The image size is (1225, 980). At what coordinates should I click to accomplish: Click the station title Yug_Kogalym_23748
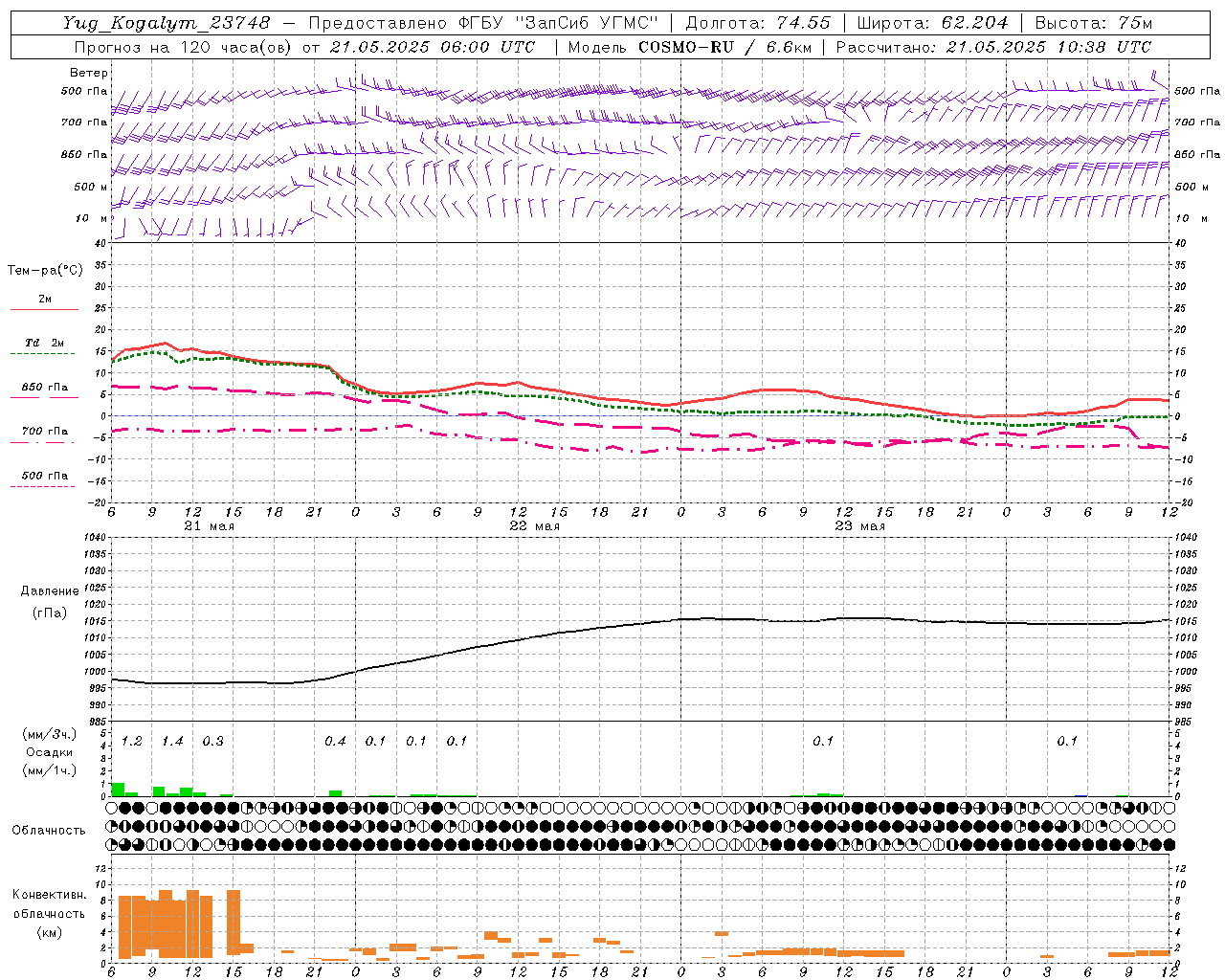coord(167,23)
